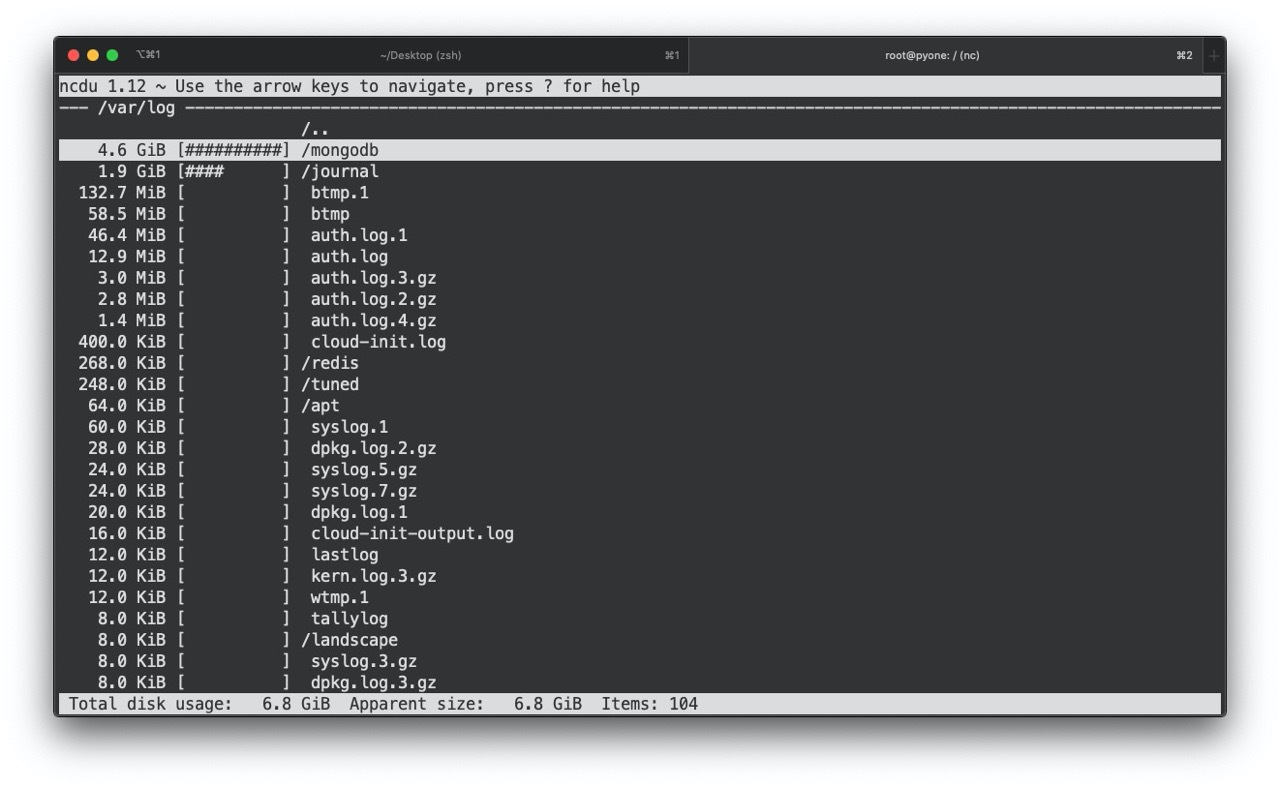Viewport: 1280px width, 788px height.
Task: Open the /tuned directory entry
Action: tap(330, 384)
